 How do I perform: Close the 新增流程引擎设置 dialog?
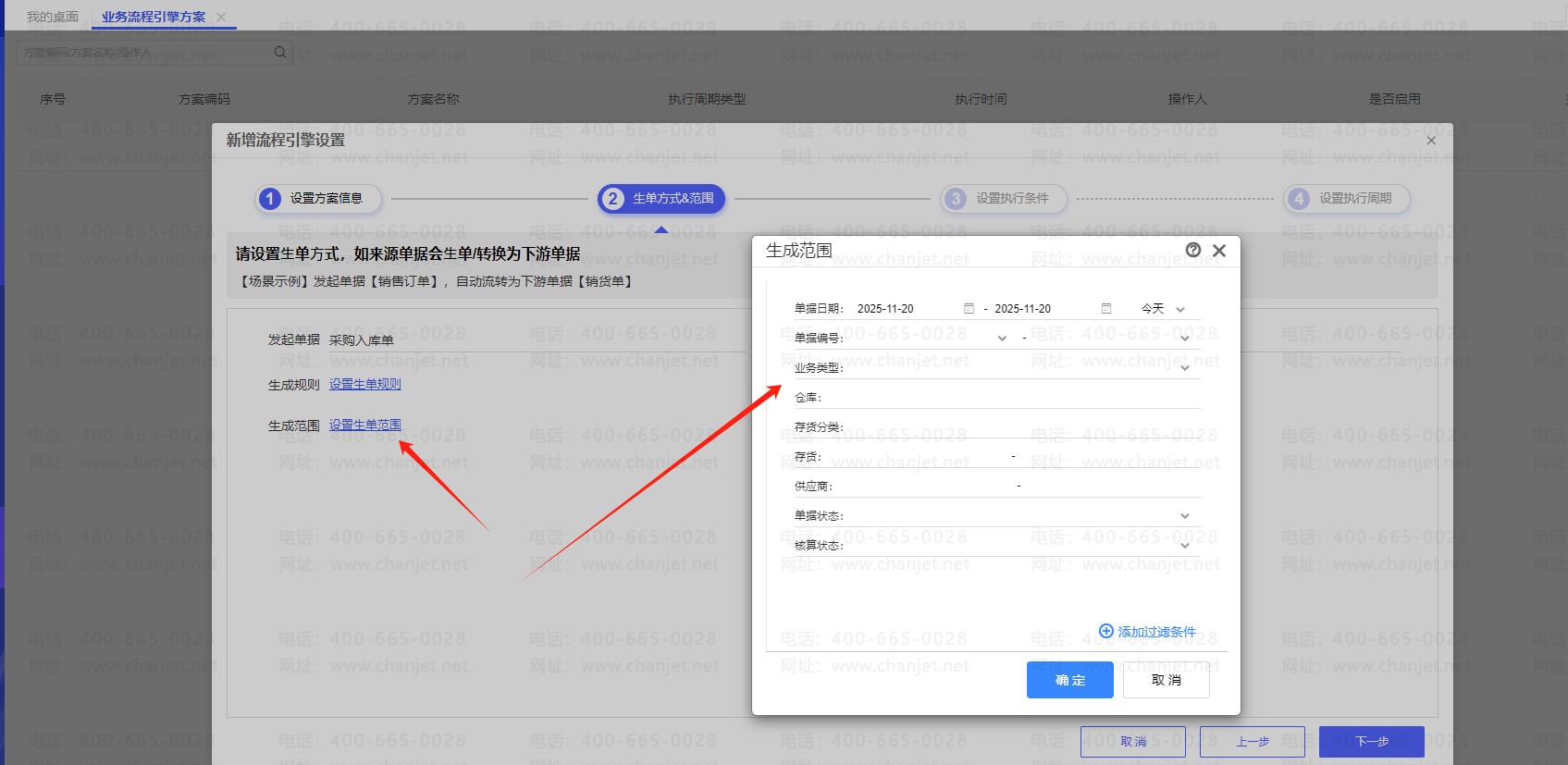pos(1431,141)
